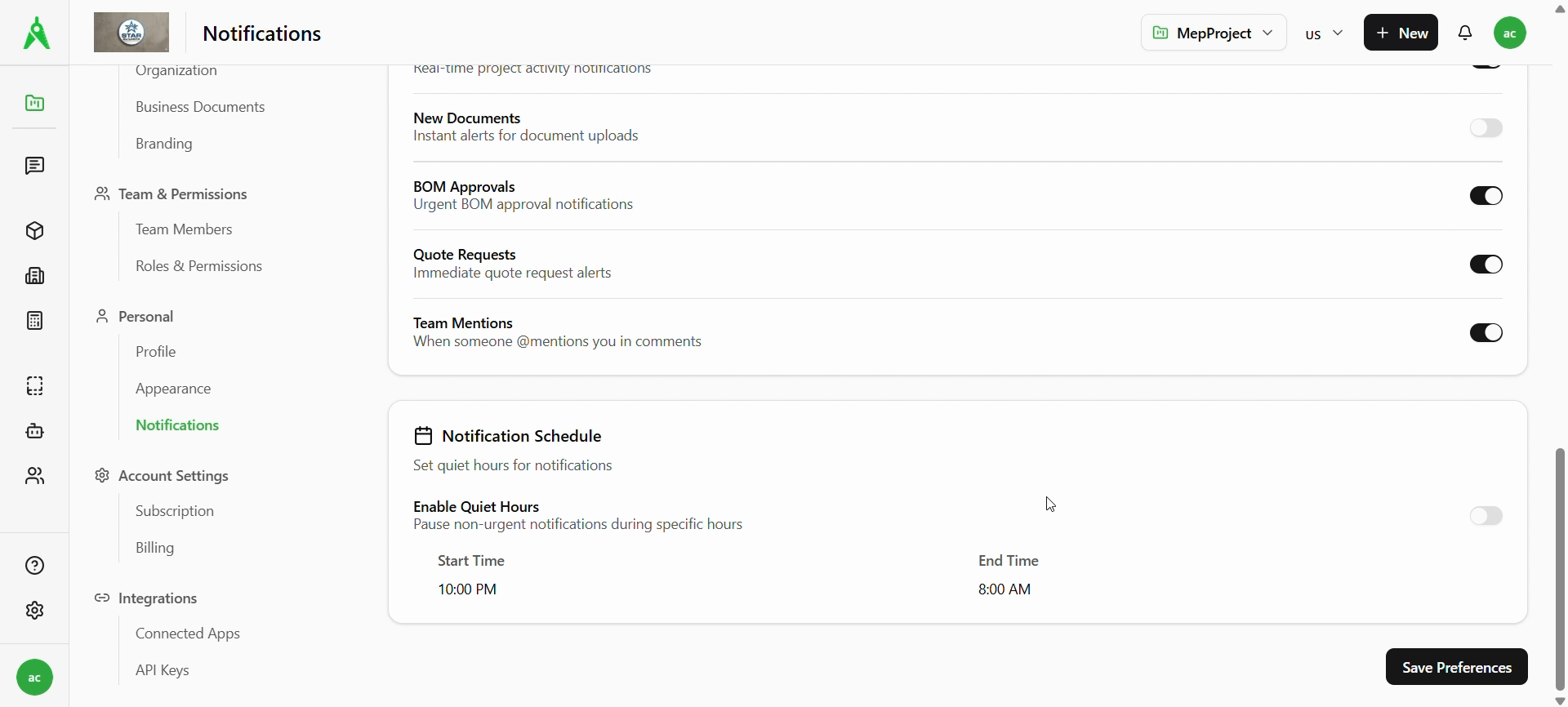Open the ac user avatar menu
Screen dimensions: 1568x707
click(x=1510, y=33)
